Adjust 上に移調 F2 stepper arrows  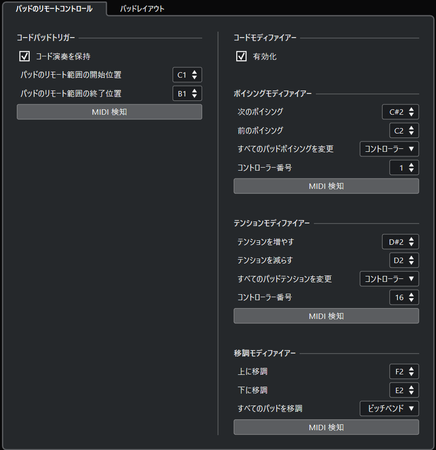[411, 371]
